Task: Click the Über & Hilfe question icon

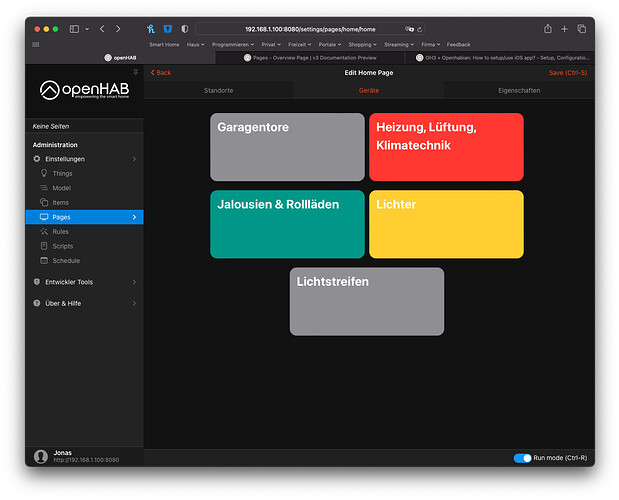Action: coord(37,303)
